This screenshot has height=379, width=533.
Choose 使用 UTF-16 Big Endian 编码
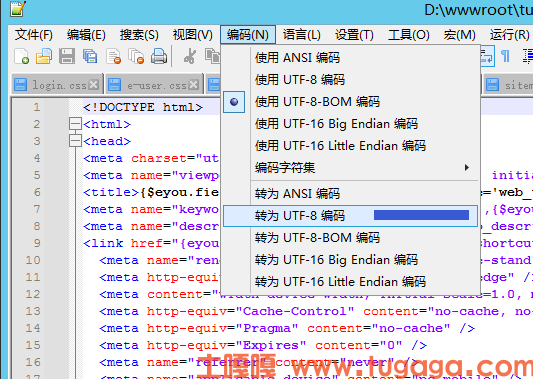tap(350, 124)
